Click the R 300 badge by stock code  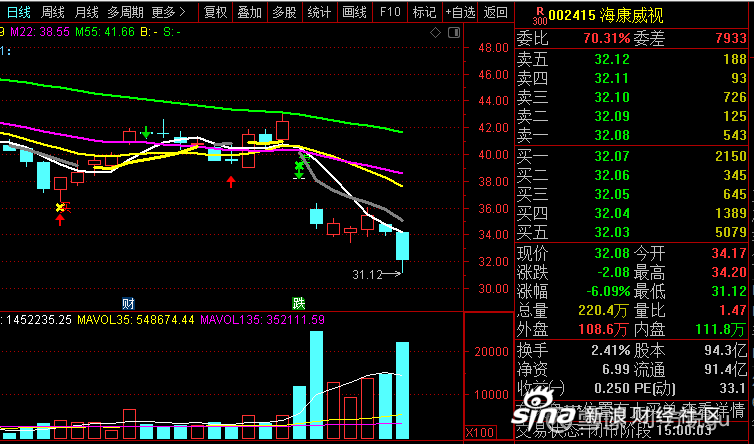pos(540,16)
